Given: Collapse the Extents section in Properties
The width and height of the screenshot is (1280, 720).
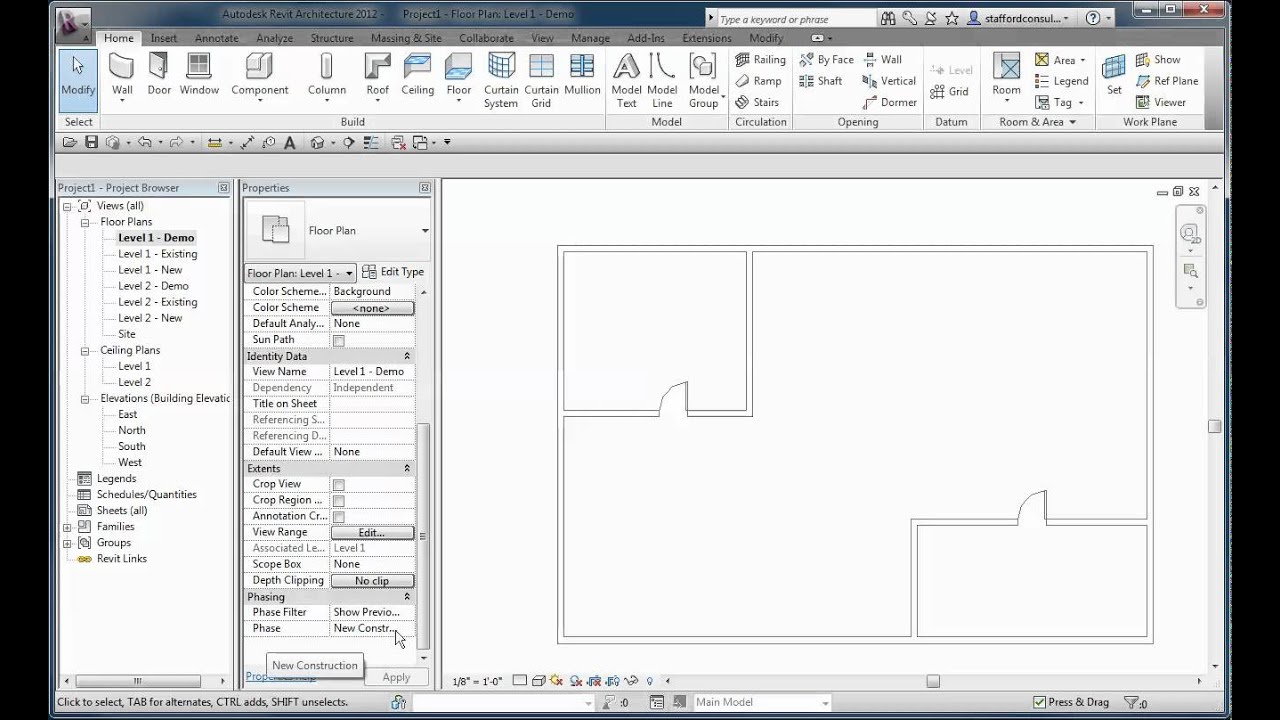Looking at the screenshot, I should (x=407, y=468).
